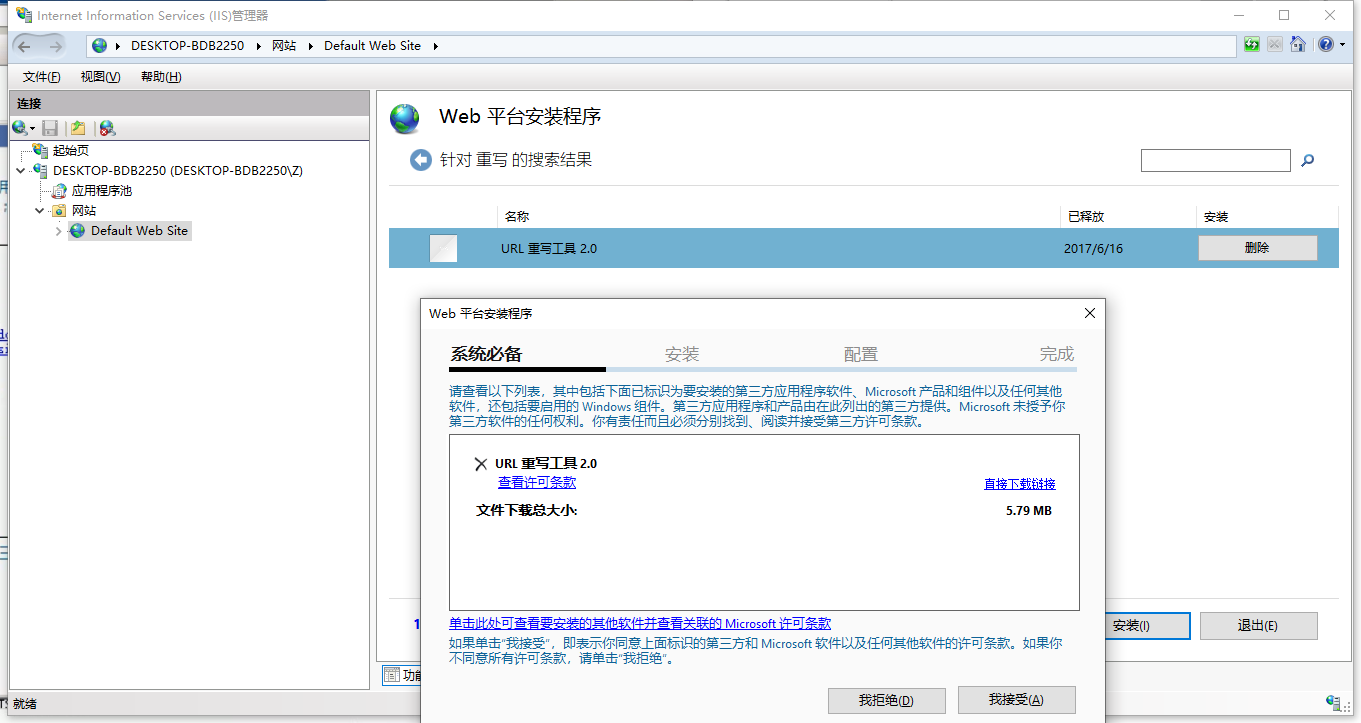Click the search box in Web Platform Installer
The image size is (1361, 723).
1216,160
